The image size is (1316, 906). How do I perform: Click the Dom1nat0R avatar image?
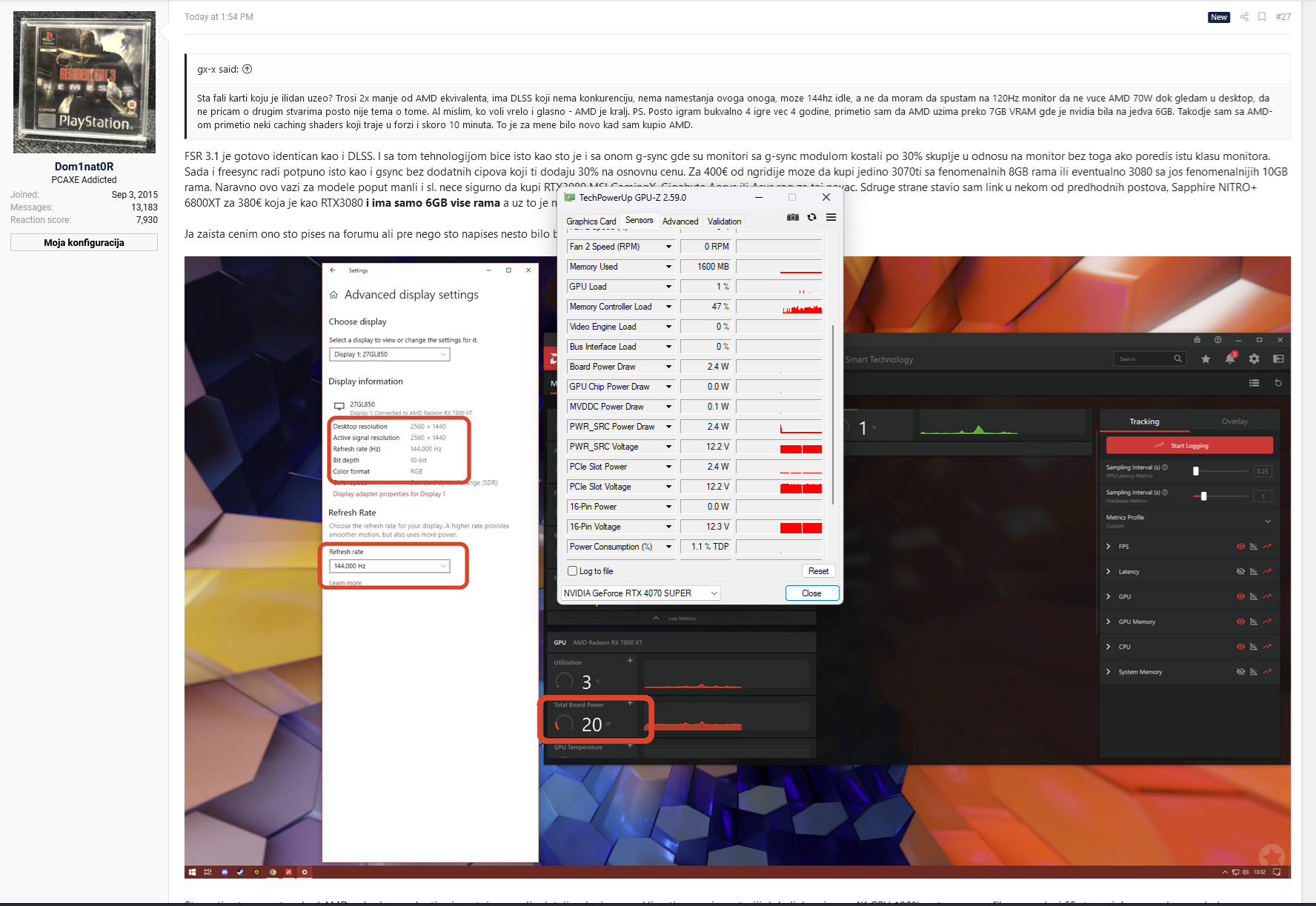click(84, 82)
